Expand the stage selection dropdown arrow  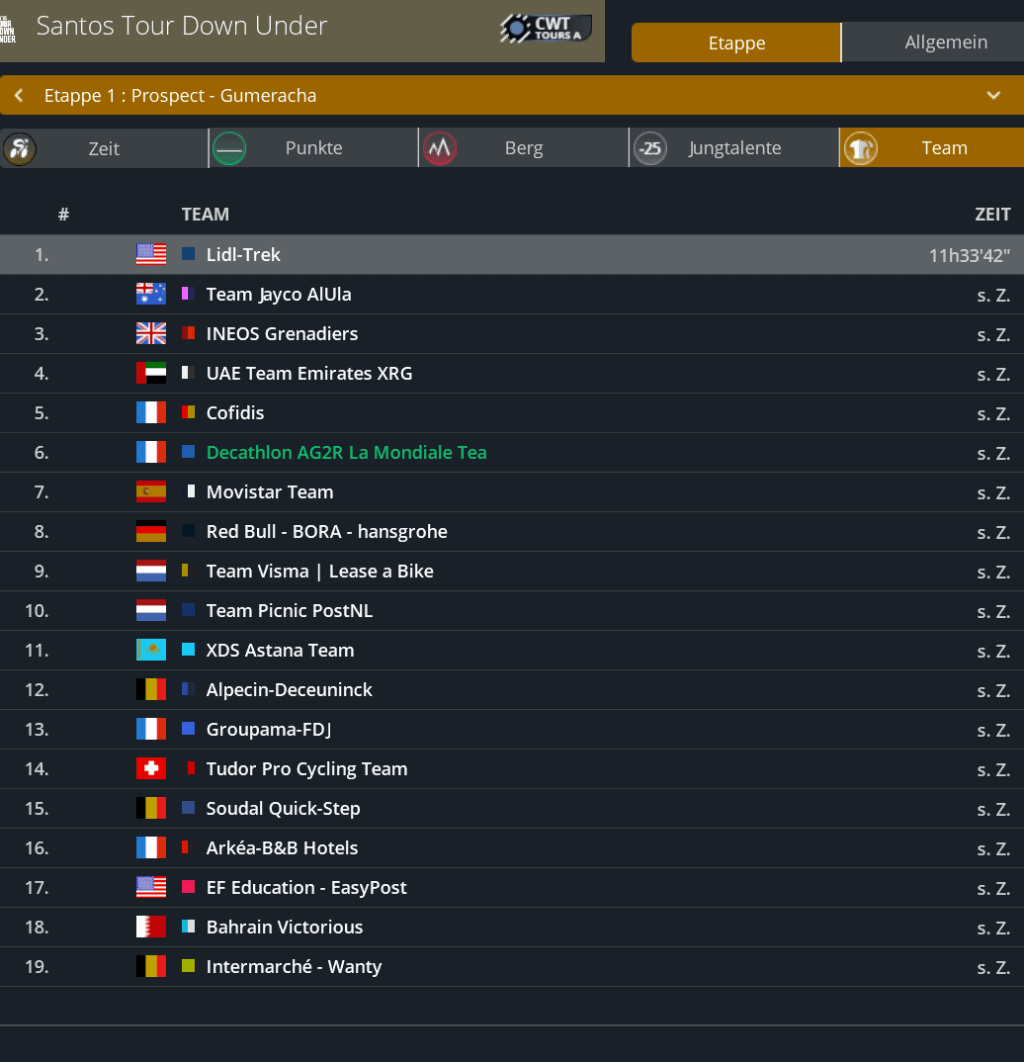[993, 96]
